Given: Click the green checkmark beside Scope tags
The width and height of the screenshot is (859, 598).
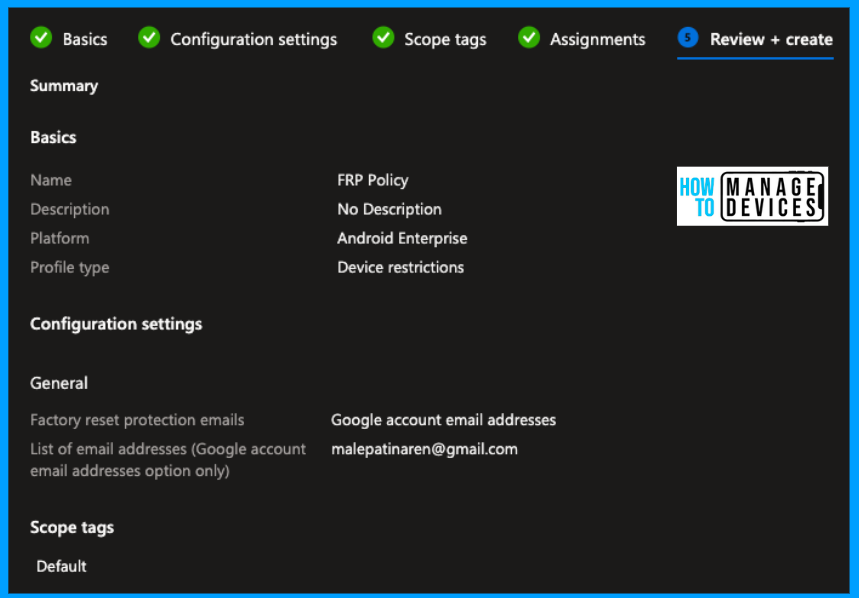Looking at the screenshot, I should coord(383,38).
